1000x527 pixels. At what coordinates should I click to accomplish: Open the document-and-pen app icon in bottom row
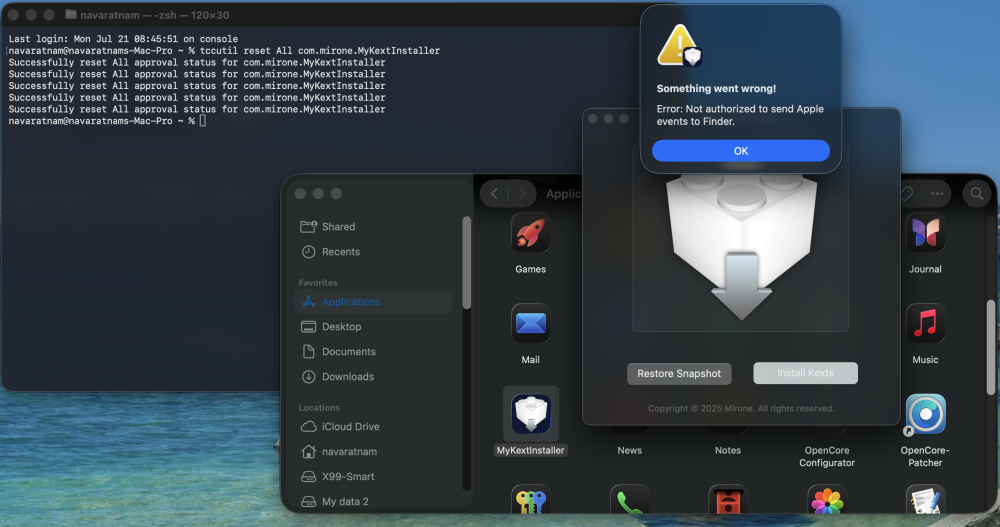coord(925,501)
